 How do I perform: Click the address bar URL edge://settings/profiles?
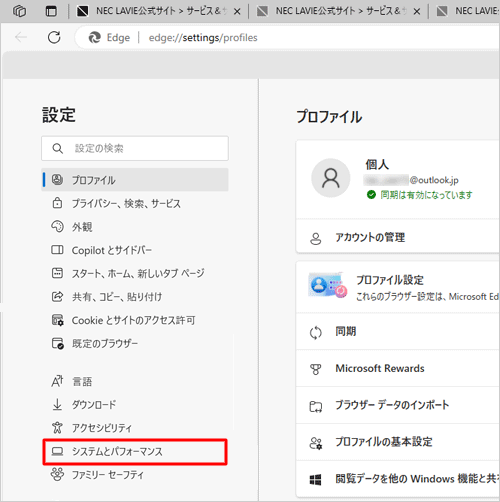click(x=203, y=38)
